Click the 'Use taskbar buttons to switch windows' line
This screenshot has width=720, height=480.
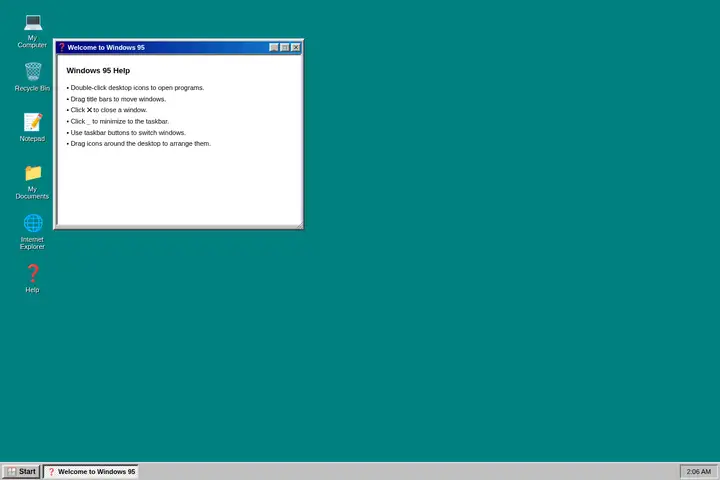126,133
